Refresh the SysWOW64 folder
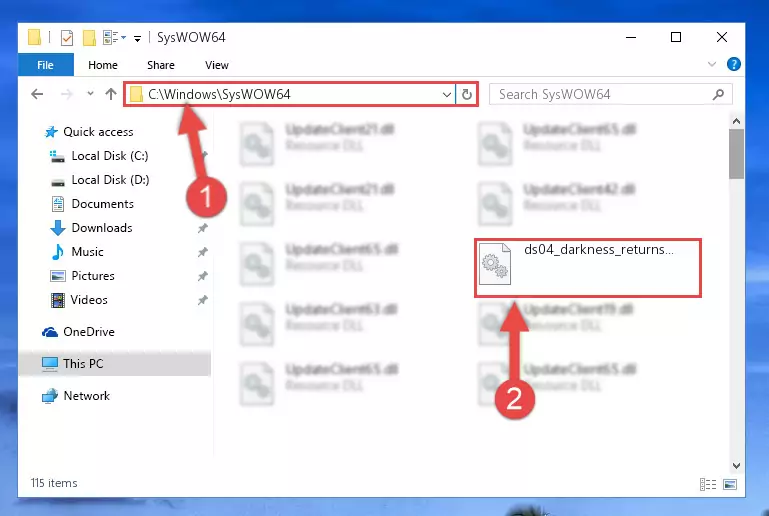769x516 pixels. pyautogui.click(x=466, y=94)
